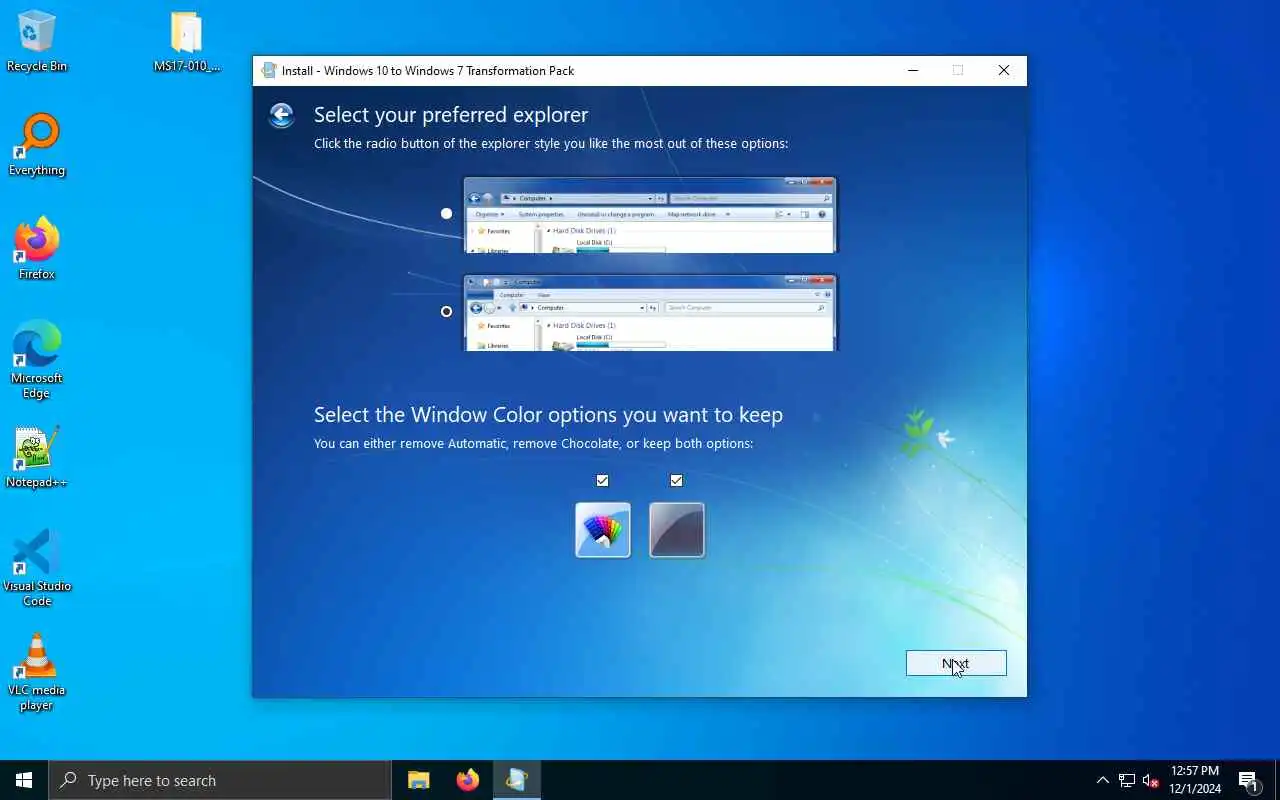Uncheck the Chocolate color checkbox
The height and width of the screenshot is (800, 1280).
coord(676,480)
